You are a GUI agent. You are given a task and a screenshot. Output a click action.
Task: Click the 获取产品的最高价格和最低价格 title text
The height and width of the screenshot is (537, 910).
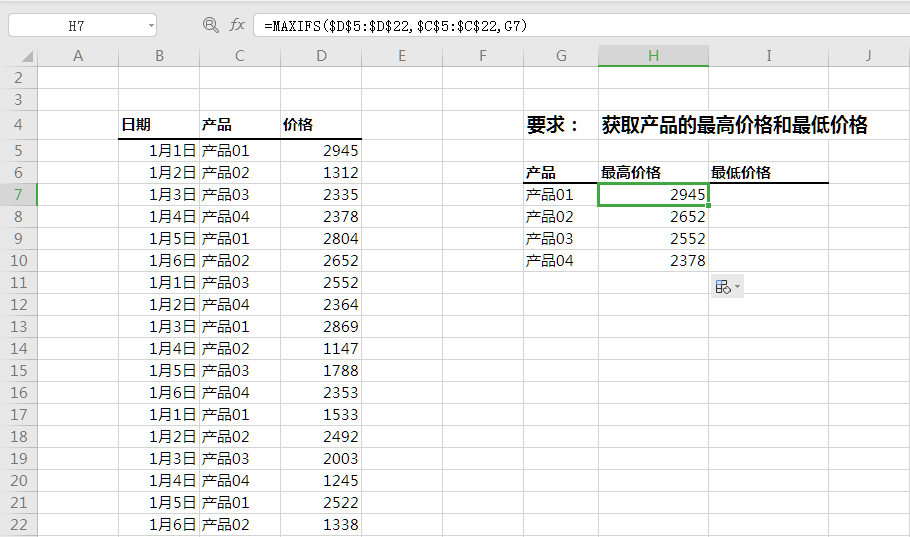734,125
